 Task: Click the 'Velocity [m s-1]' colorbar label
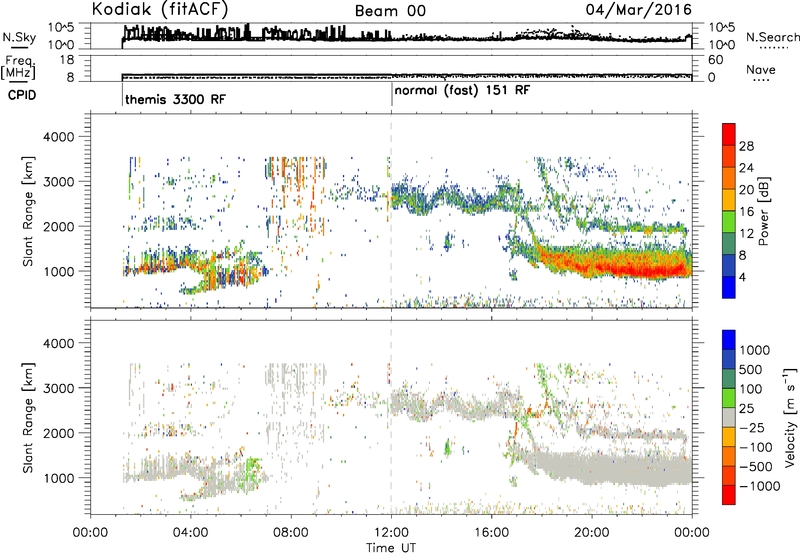(x=790, y=417)
